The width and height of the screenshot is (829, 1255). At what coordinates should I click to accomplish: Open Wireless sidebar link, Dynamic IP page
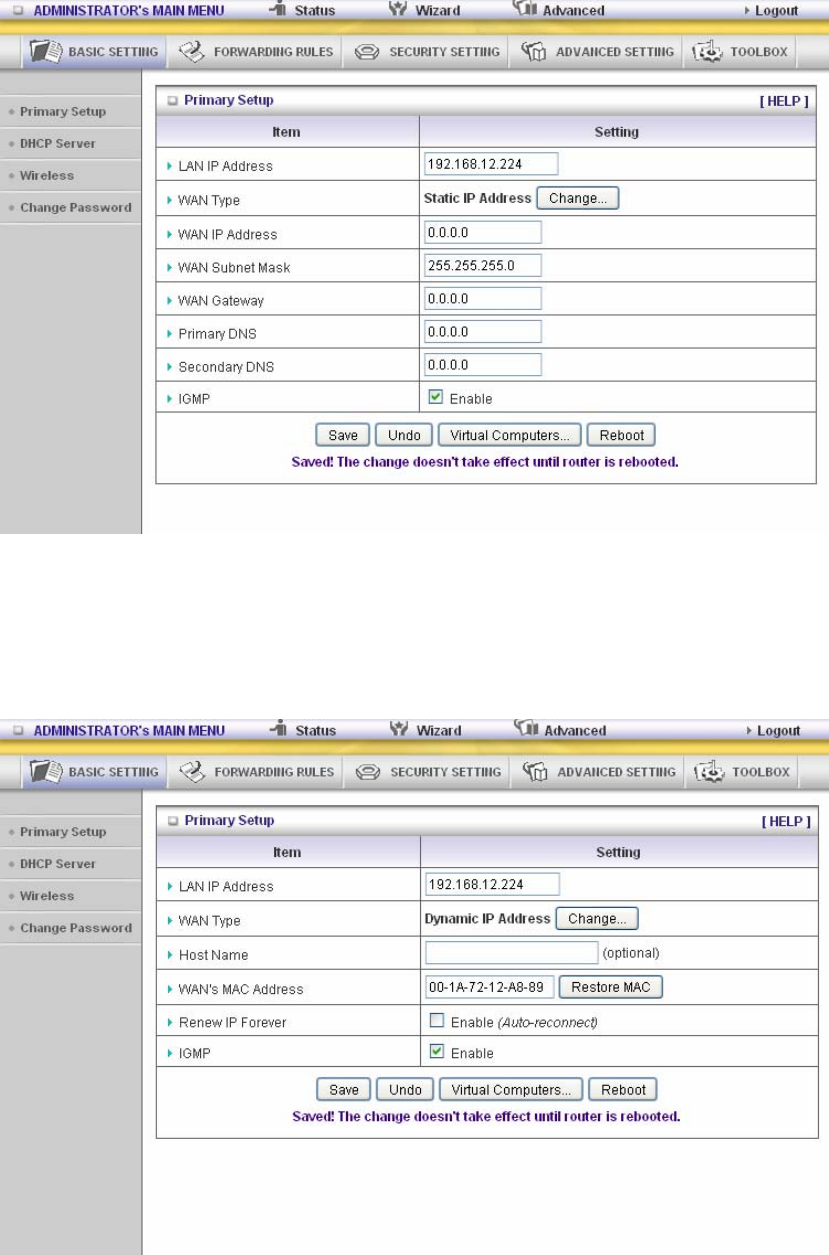click(47, 896)
